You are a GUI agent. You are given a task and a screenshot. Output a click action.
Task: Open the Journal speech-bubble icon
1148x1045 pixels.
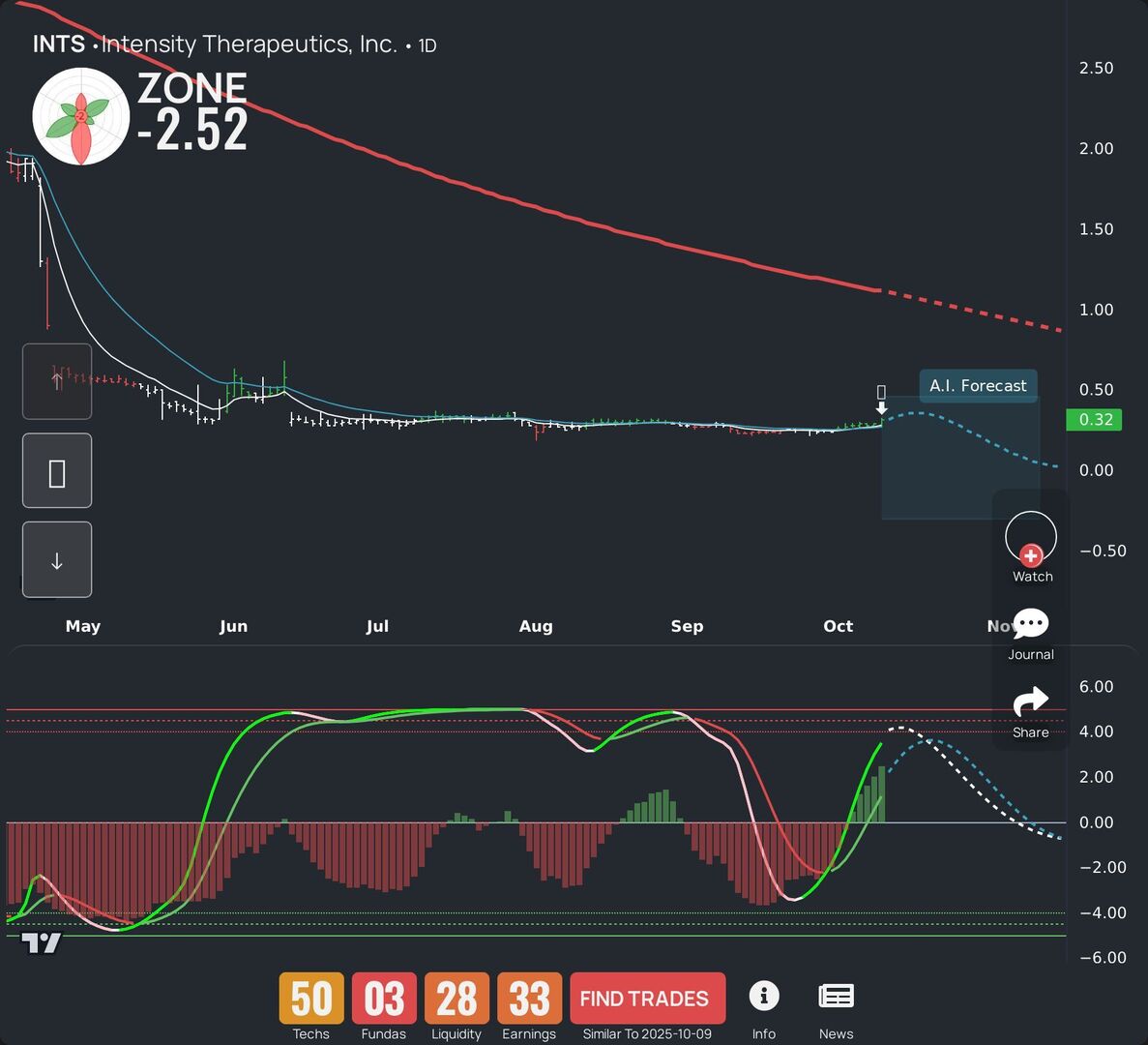click(x=1030, y=624)
